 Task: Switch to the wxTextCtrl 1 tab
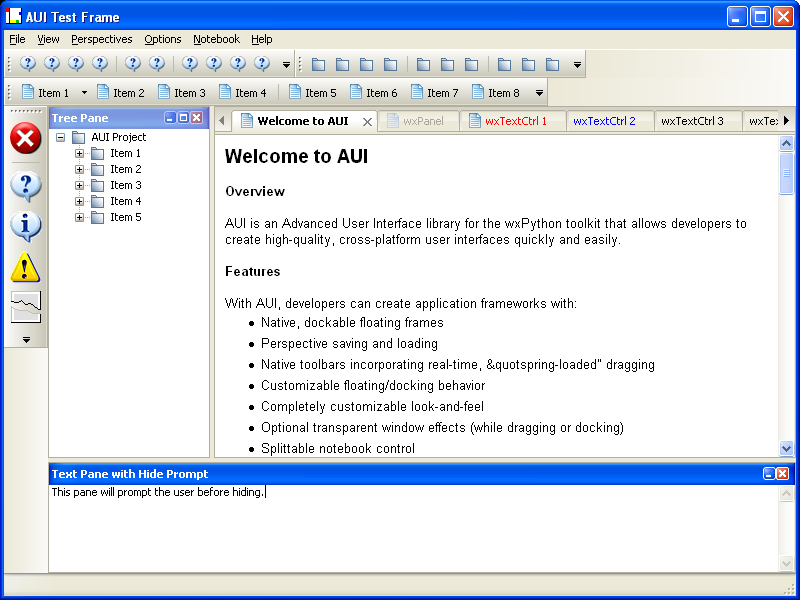515,121
